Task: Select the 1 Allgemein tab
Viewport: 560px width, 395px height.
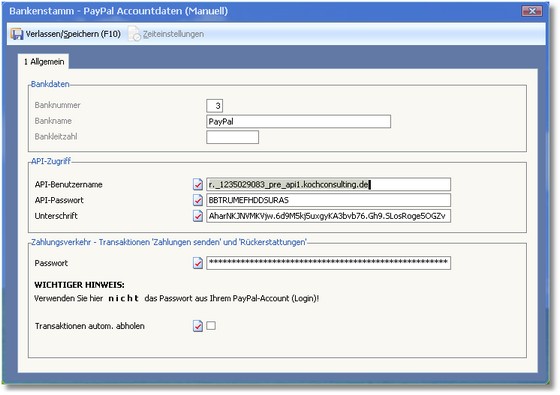Action: [44, 61]
